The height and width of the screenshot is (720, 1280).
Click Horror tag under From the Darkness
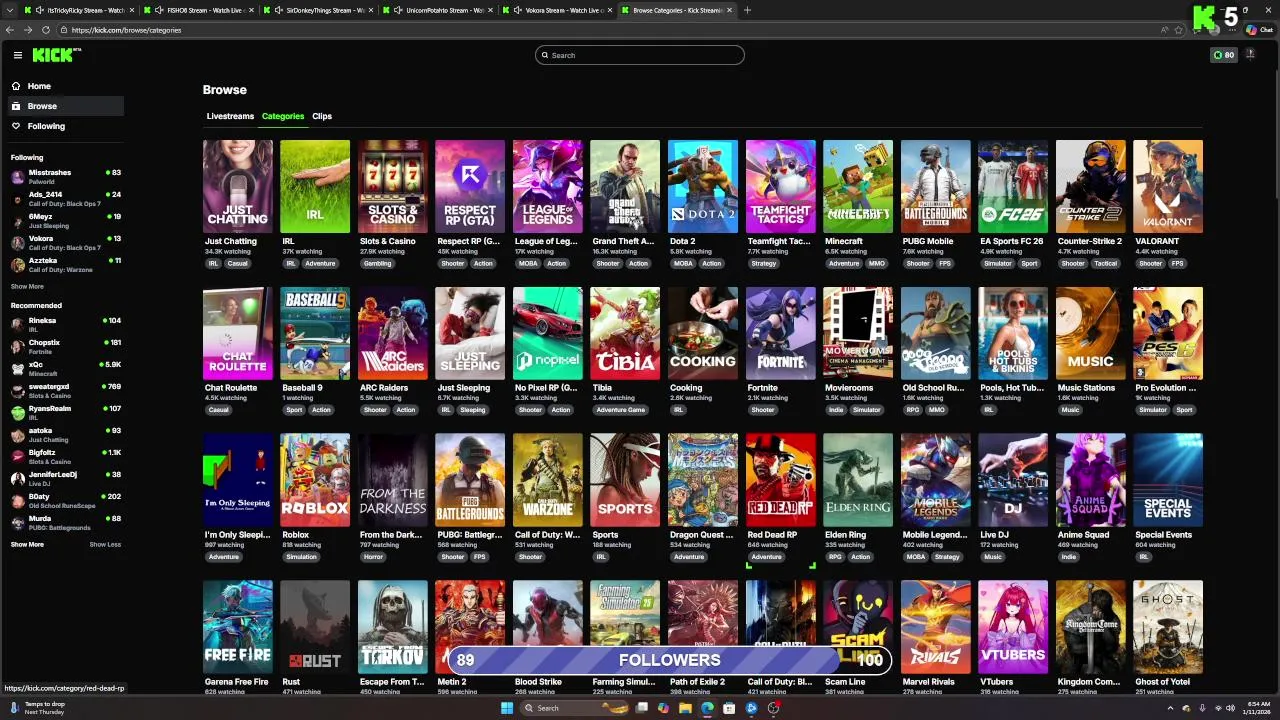point(373,557)
